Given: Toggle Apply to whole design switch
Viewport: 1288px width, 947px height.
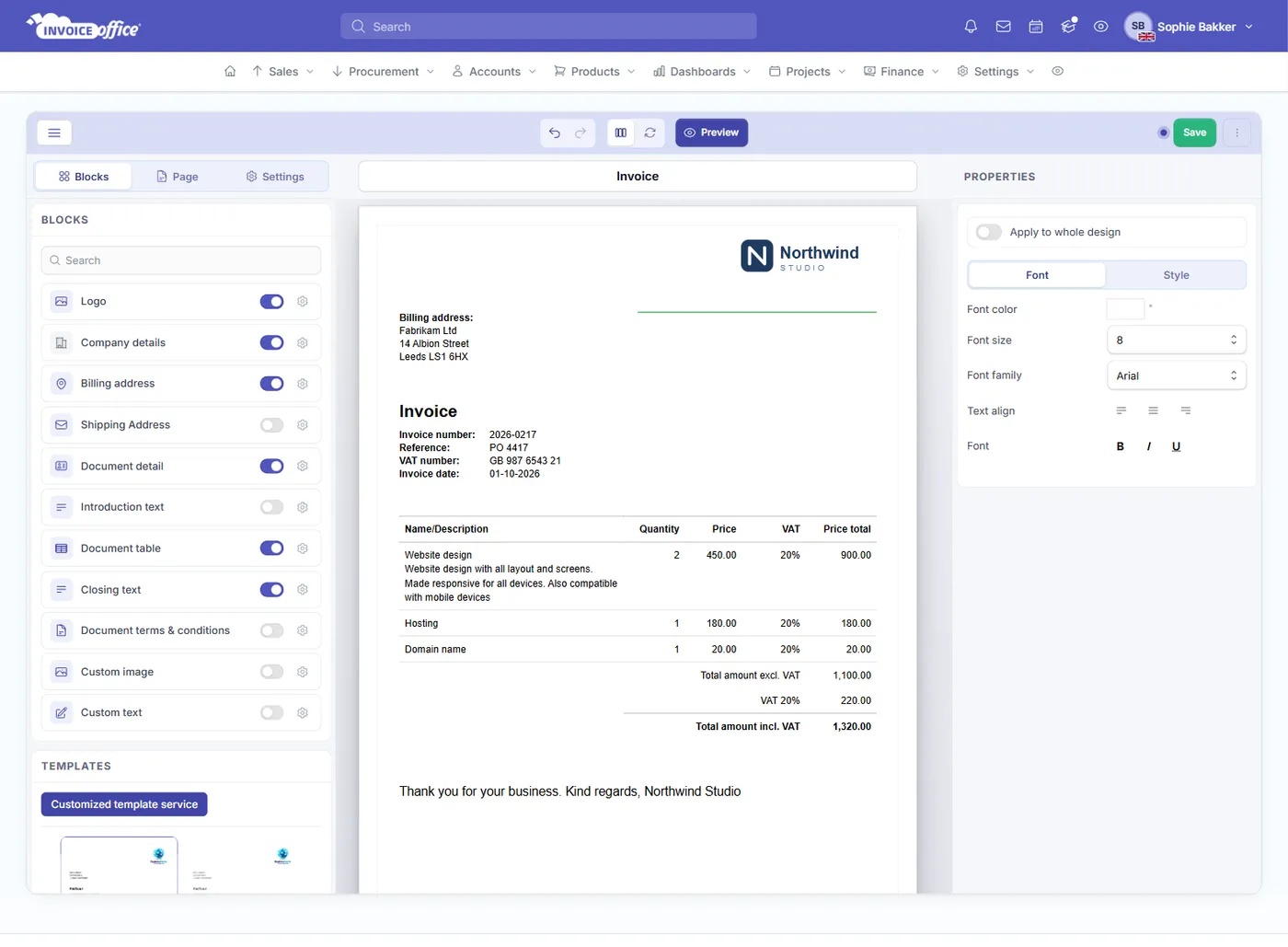Looking at the screenshot, I should 989,232.
